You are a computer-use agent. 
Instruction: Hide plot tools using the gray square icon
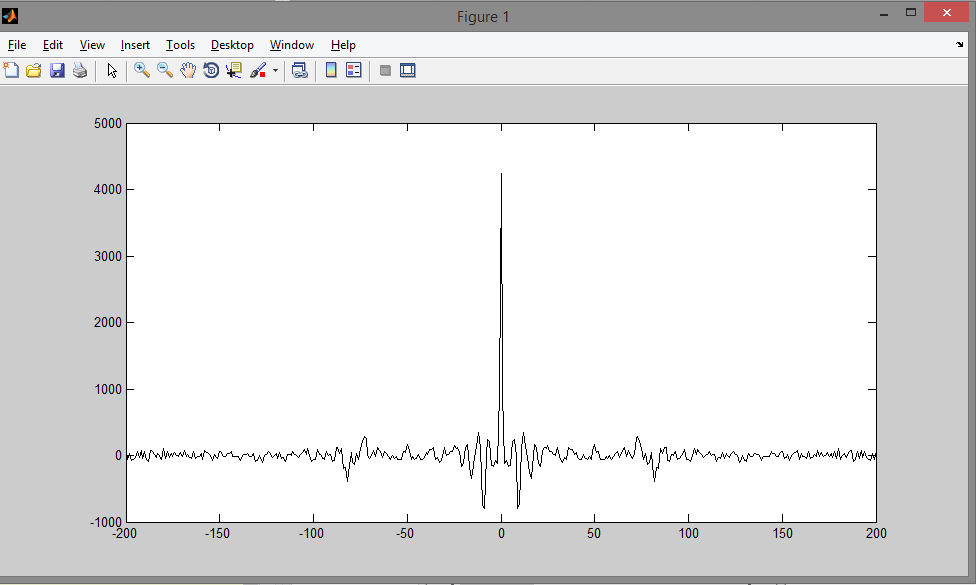pos(385,70)
